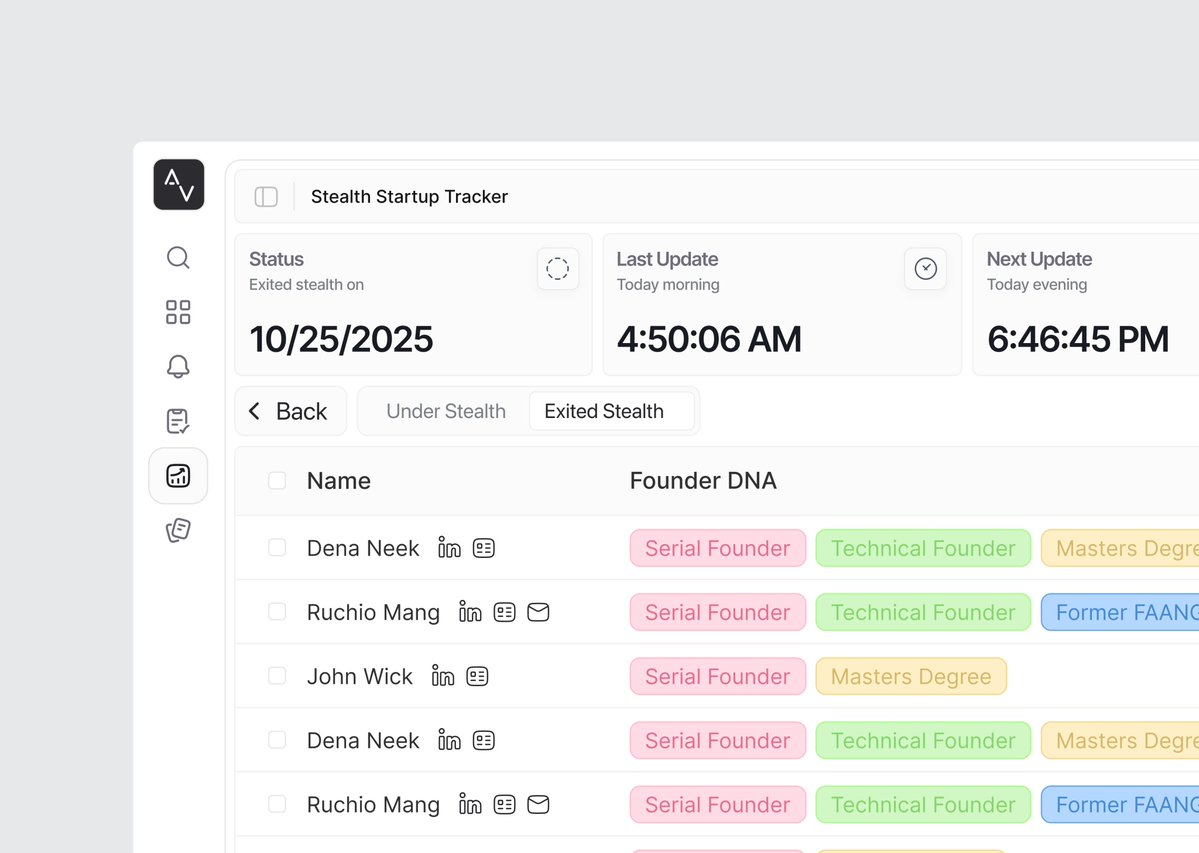Open LinkedIn for first Dena Neek row
This screenshot has height=853, width=1199.
pos(450,548)
